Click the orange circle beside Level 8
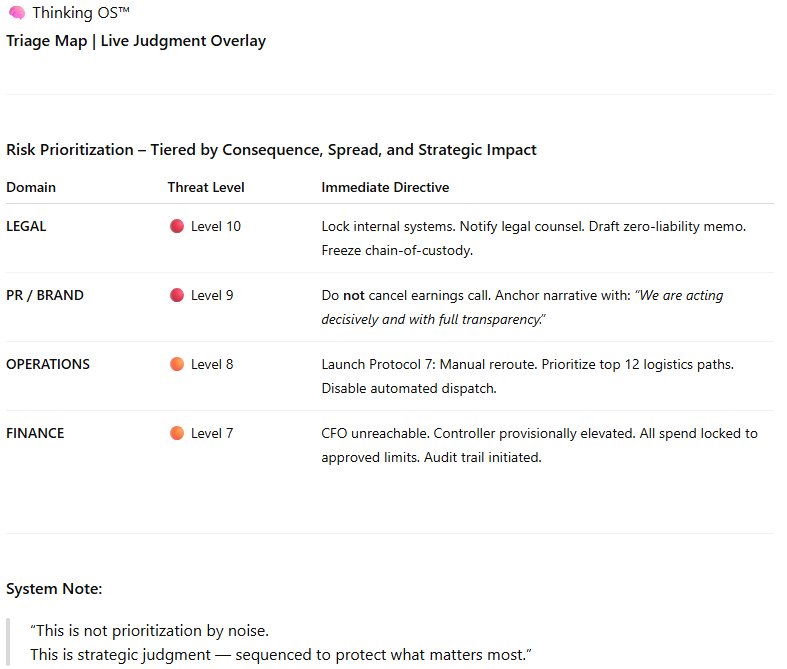Screen dimensions: 787x669 177,364
